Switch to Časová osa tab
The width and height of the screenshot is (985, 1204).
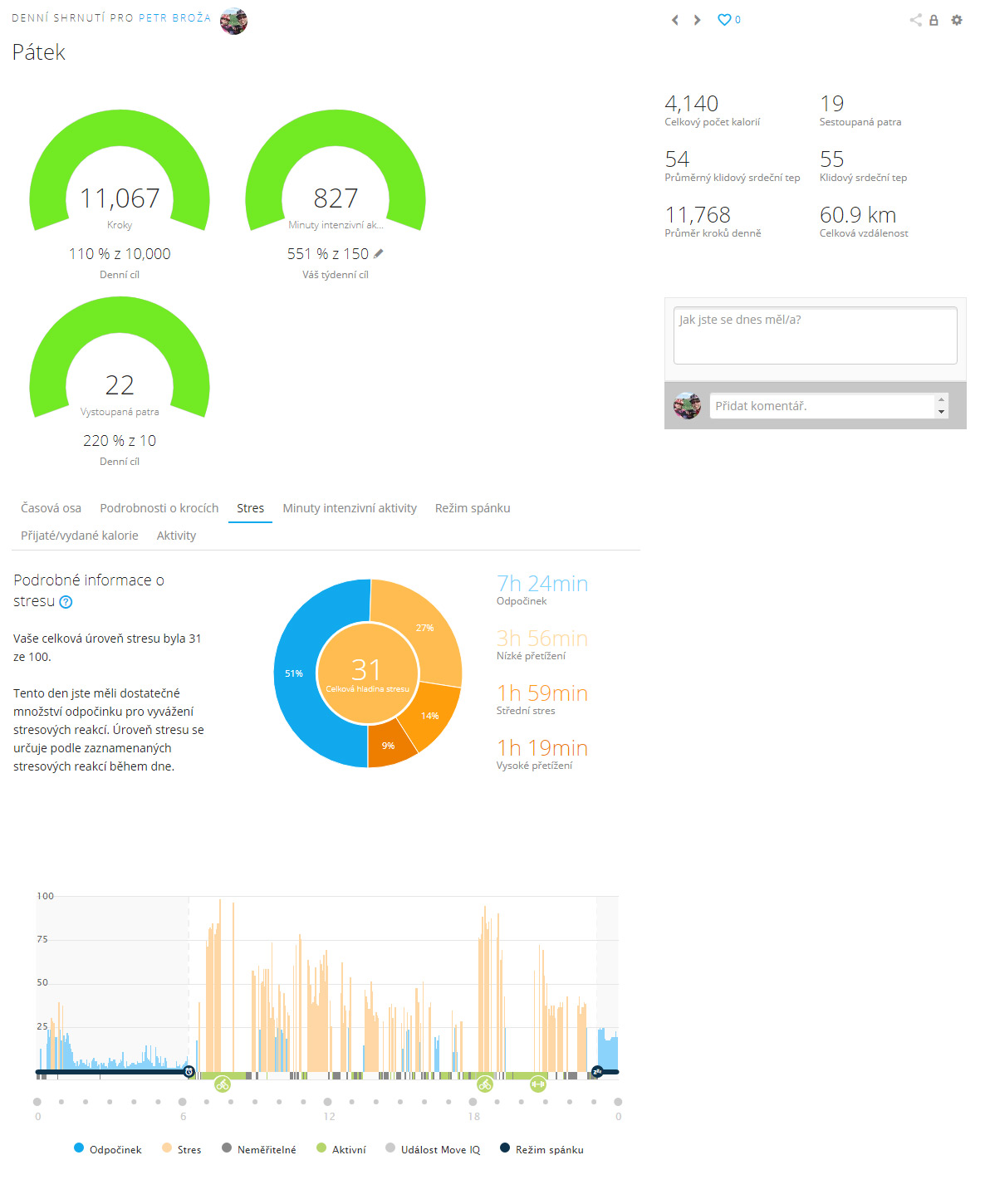[x=51, y=508]
